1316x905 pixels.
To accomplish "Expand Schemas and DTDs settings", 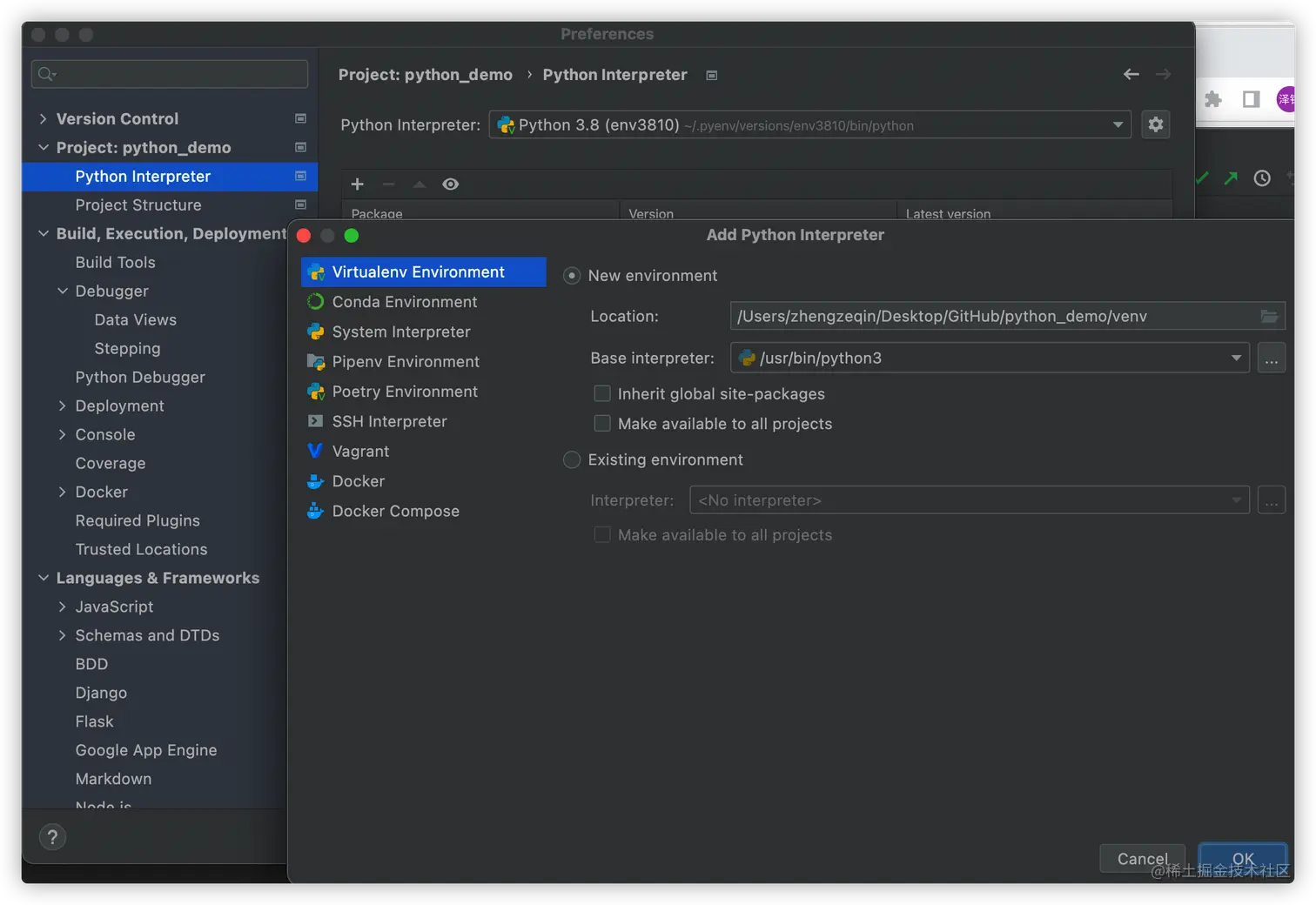I will click(62, 635).
